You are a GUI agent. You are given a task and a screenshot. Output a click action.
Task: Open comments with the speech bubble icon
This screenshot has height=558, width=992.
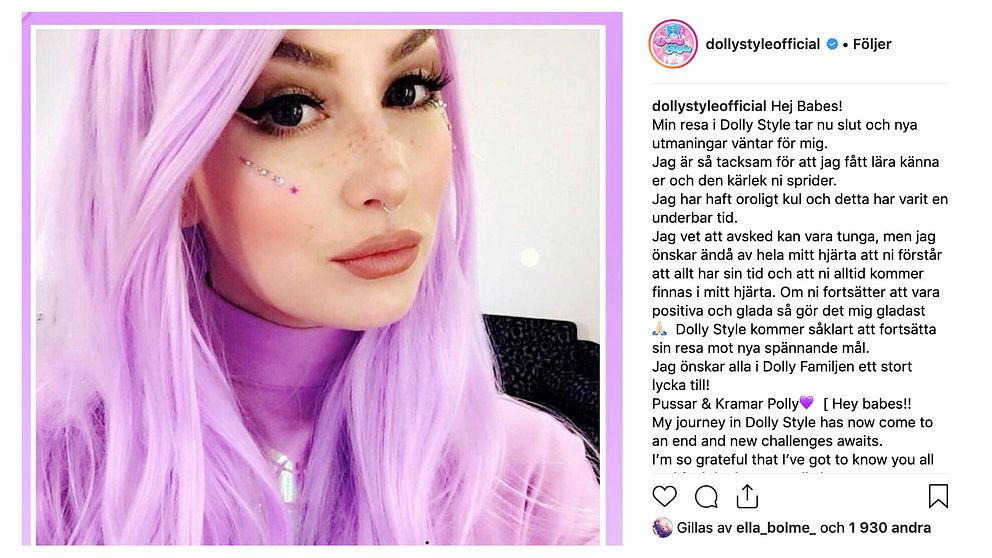pyautogui.click(x=706, y=497)
